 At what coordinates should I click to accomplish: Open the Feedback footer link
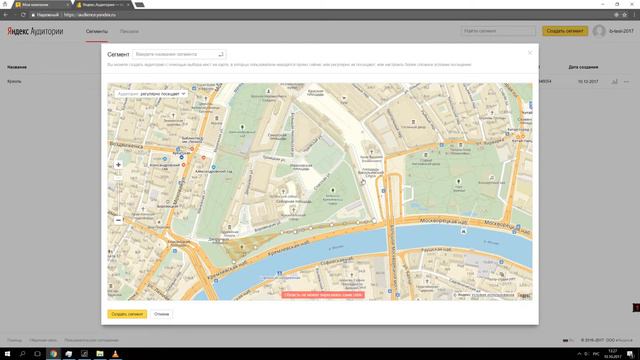43,340
